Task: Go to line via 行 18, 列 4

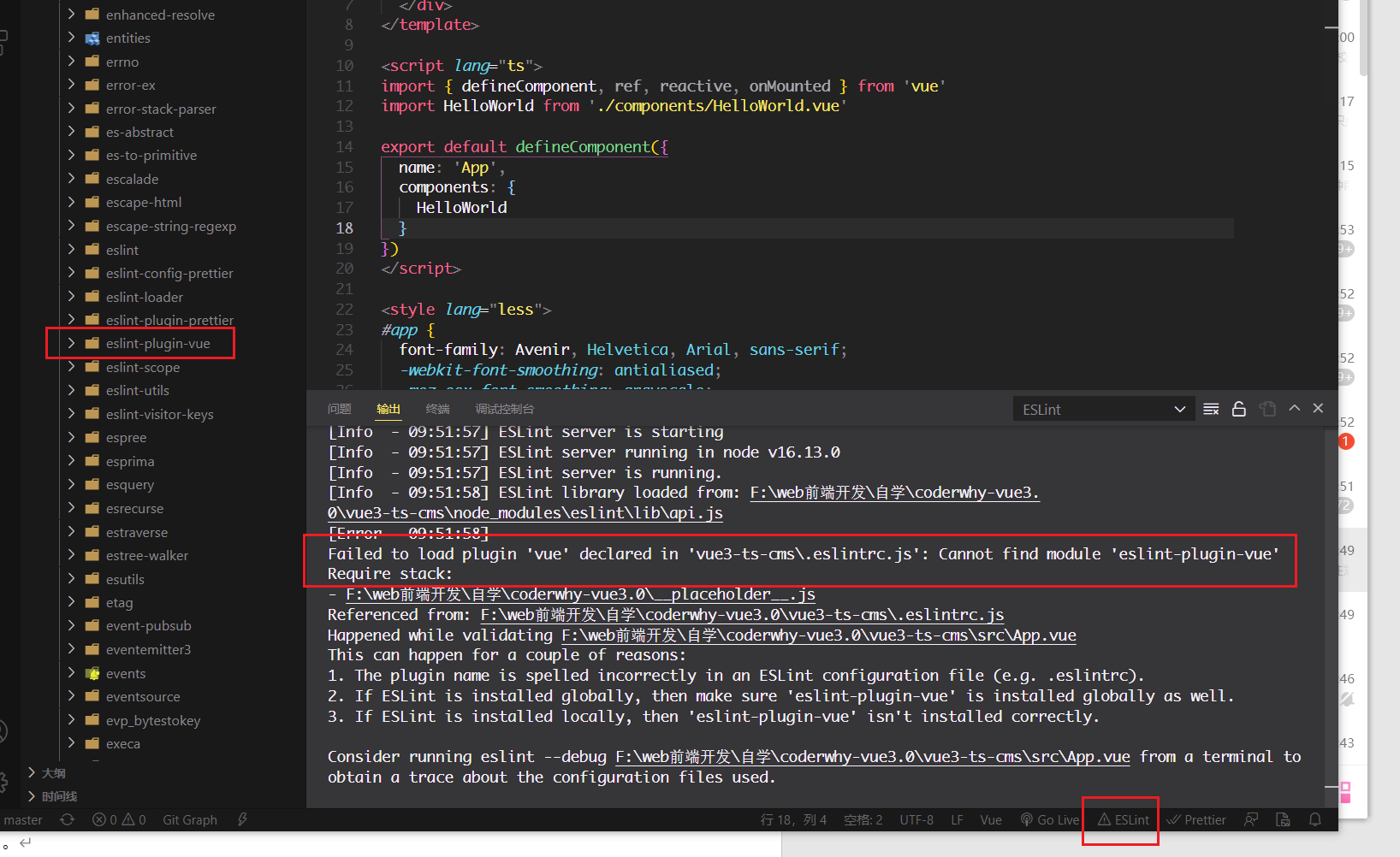Action: coord(793,819)
